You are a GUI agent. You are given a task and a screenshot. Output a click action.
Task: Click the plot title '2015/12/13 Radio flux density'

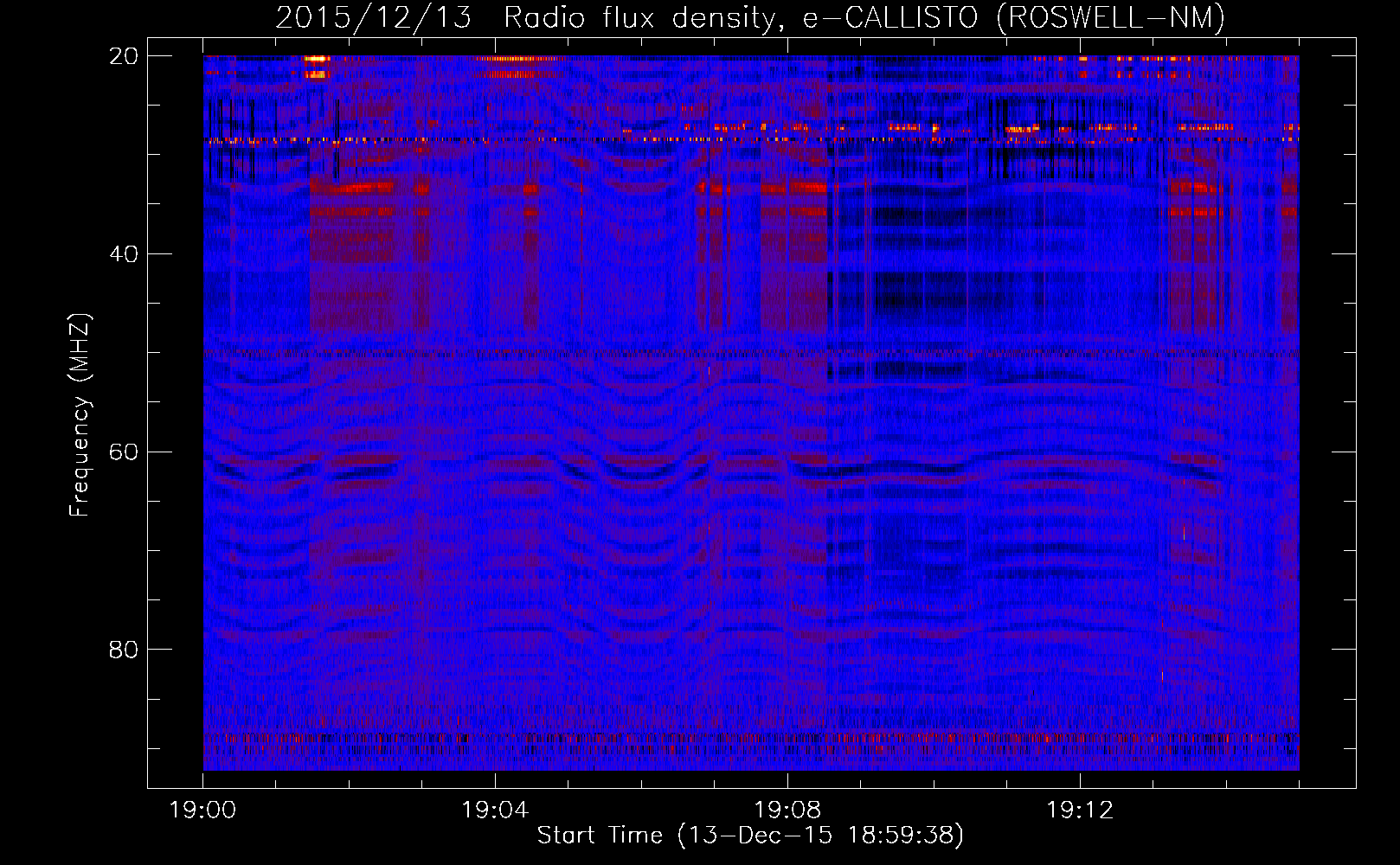click(x=750, y=17)
